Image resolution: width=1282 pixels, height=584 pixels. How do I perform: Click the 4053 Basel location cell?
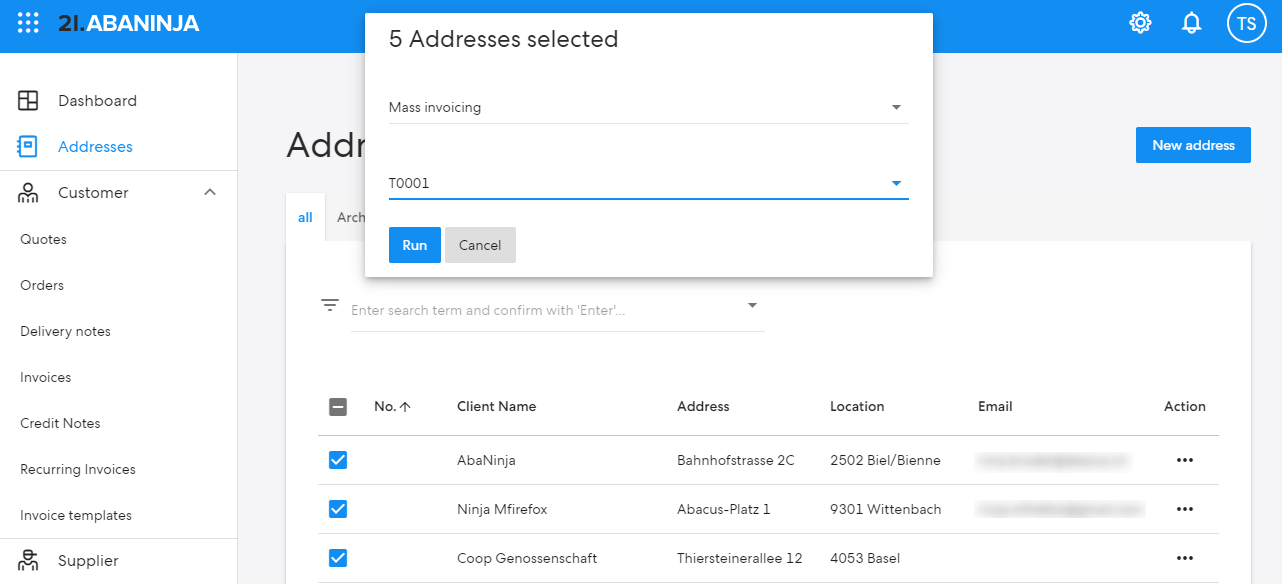click(865, 559)
